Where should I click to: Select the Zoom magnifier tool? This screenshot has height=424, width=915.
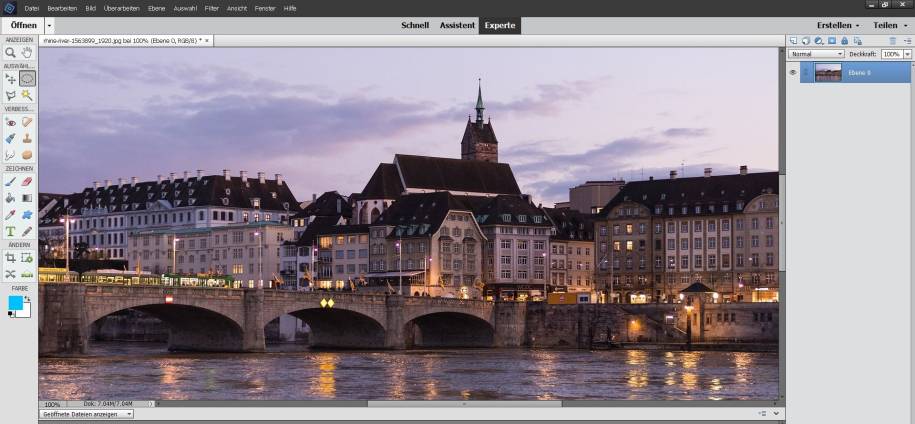(x=10, y=52)
